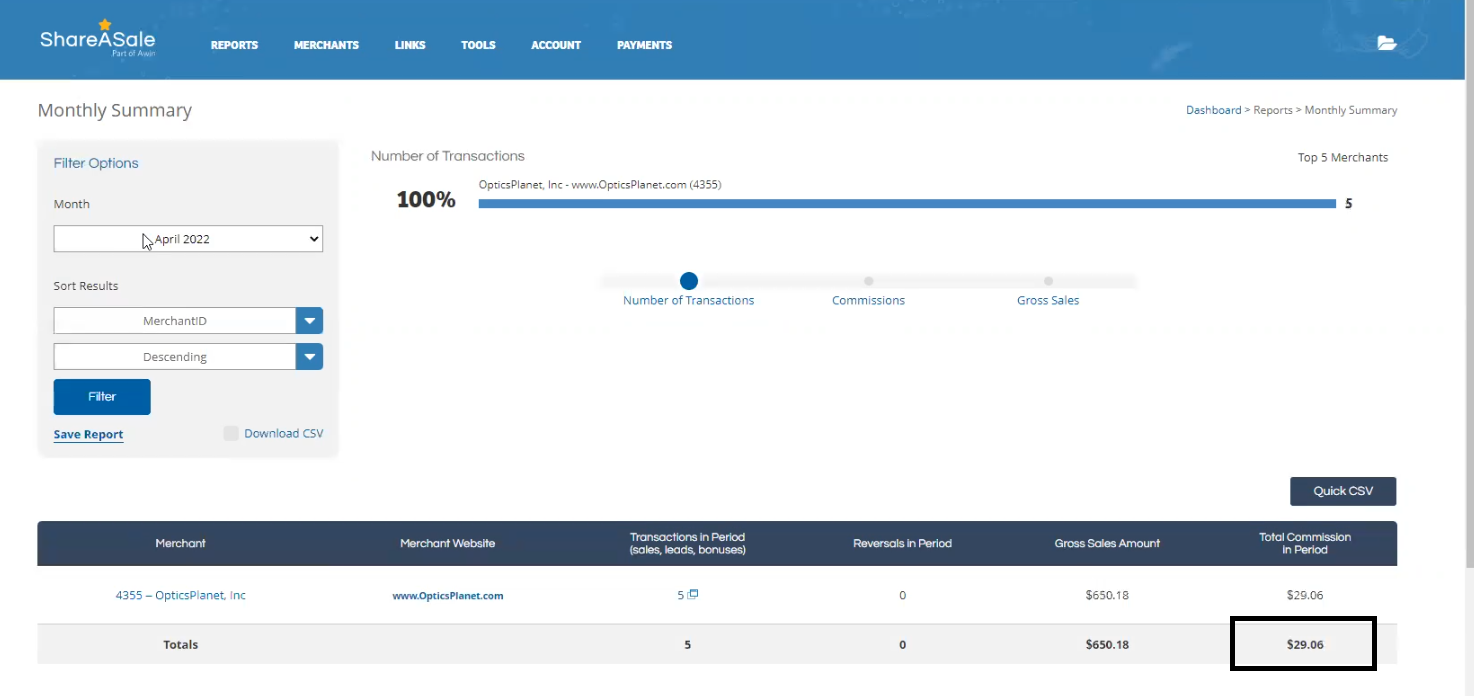Screen dimensions: 1474x696
Task: Tick the Download CSV checkbox
Action: coord(231,433)
